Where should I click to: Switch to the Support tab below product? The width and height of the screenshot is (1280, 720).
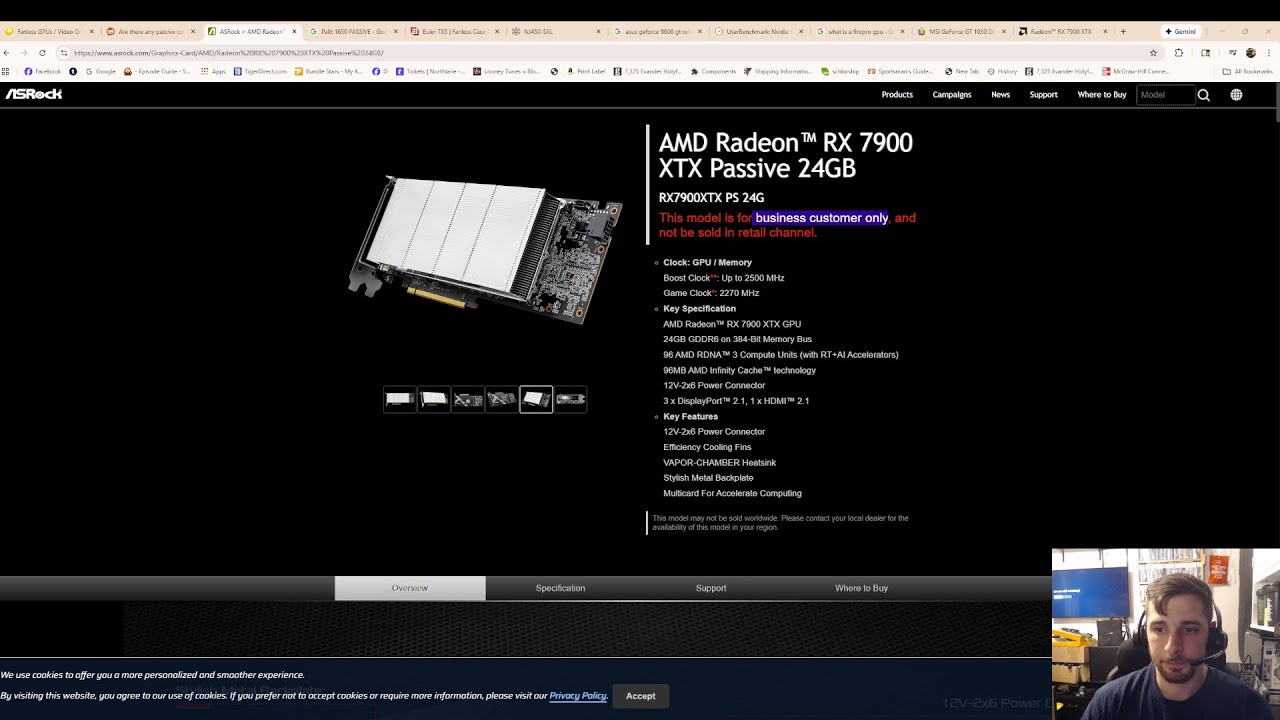[711, 588]
